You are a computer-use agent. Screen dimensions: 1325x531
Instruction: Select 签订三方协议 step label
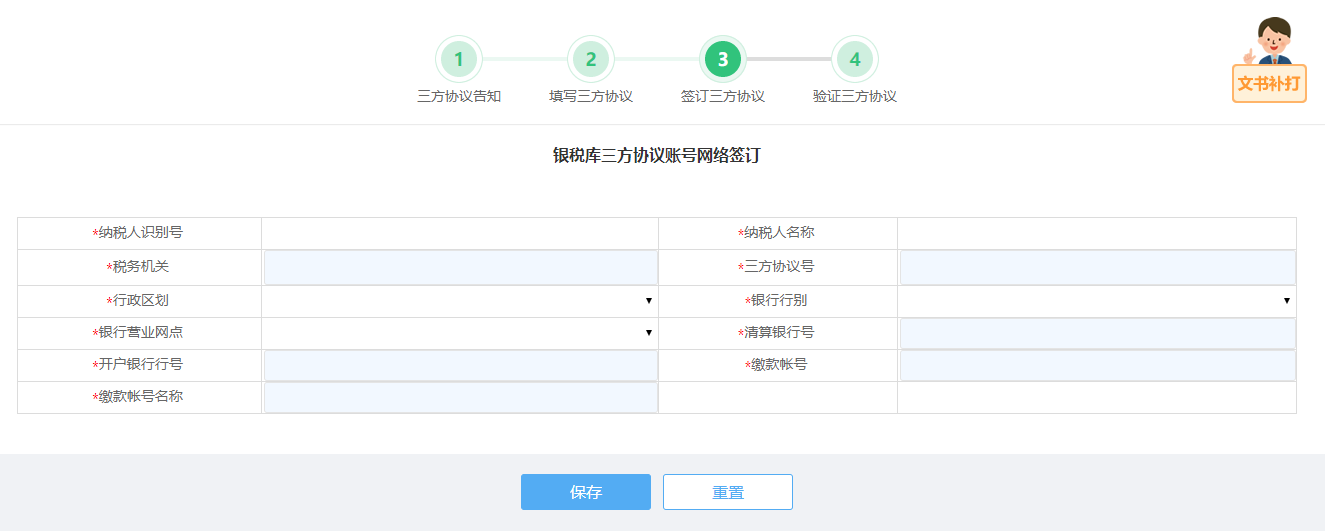coord(723,97)
